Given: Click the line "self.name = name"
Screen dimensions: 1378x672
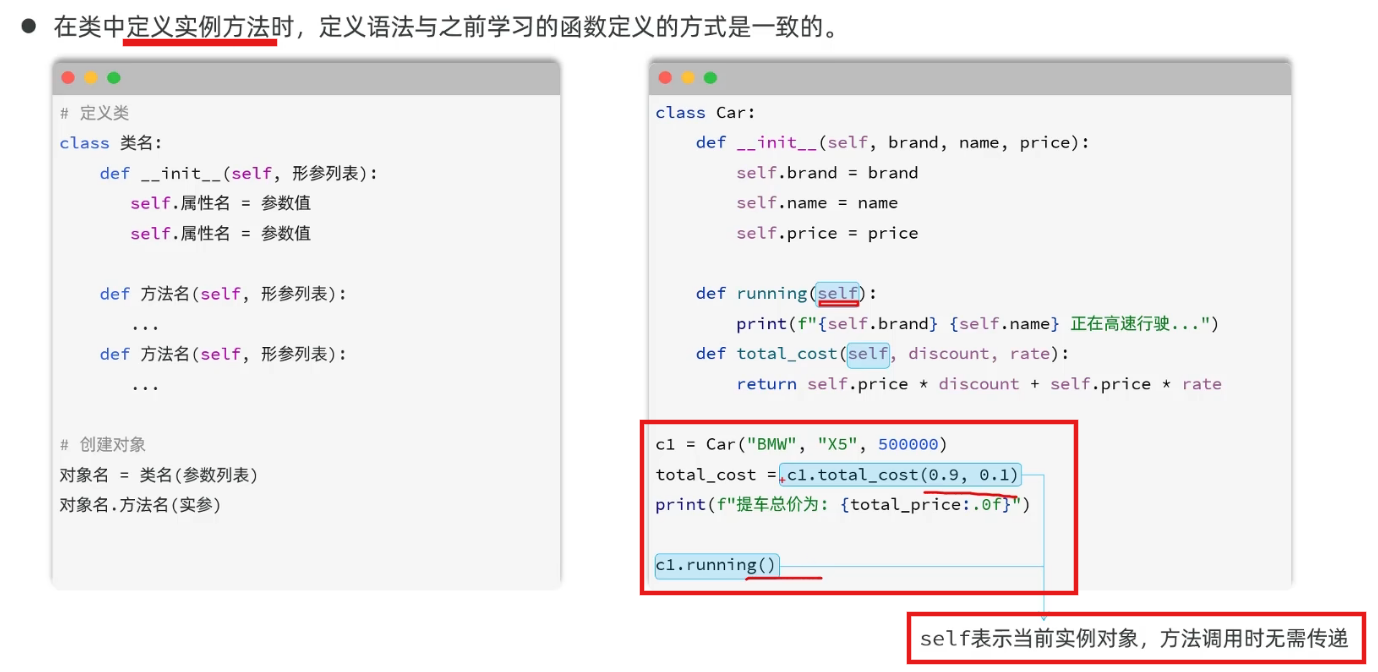Looking at the screenshot, I should (817, 203).
